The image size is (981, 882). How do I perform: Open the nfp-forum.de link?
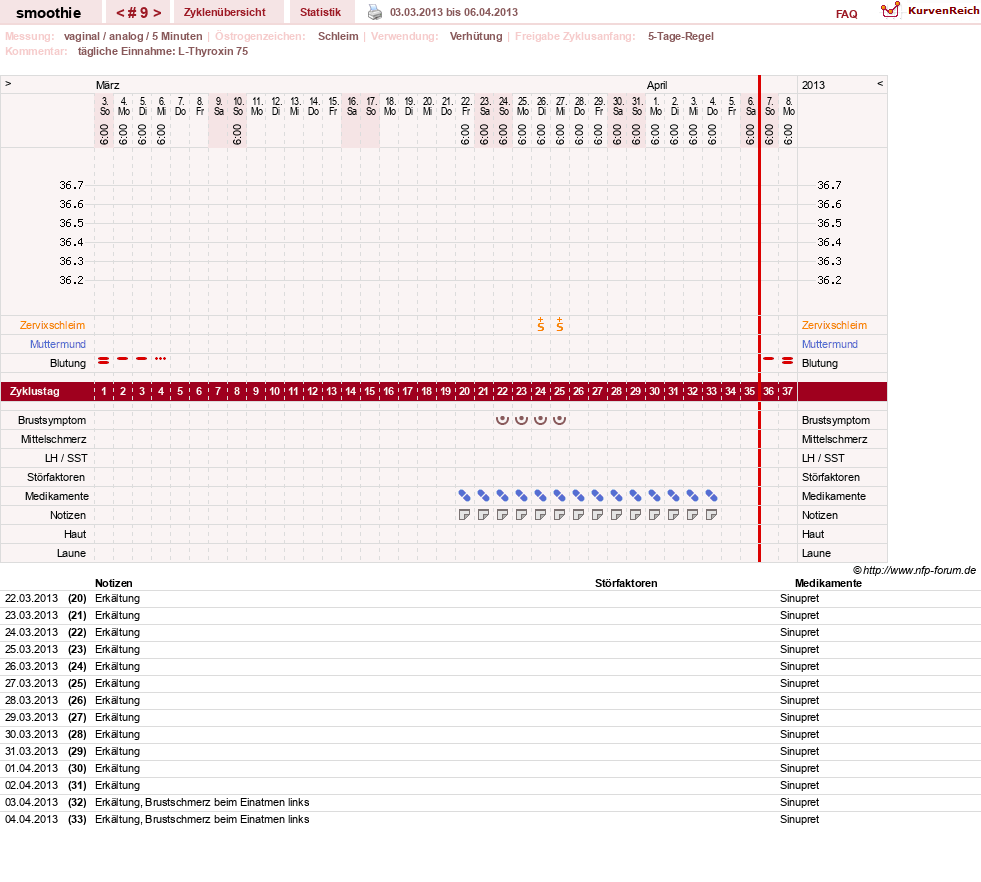point(919,570)
